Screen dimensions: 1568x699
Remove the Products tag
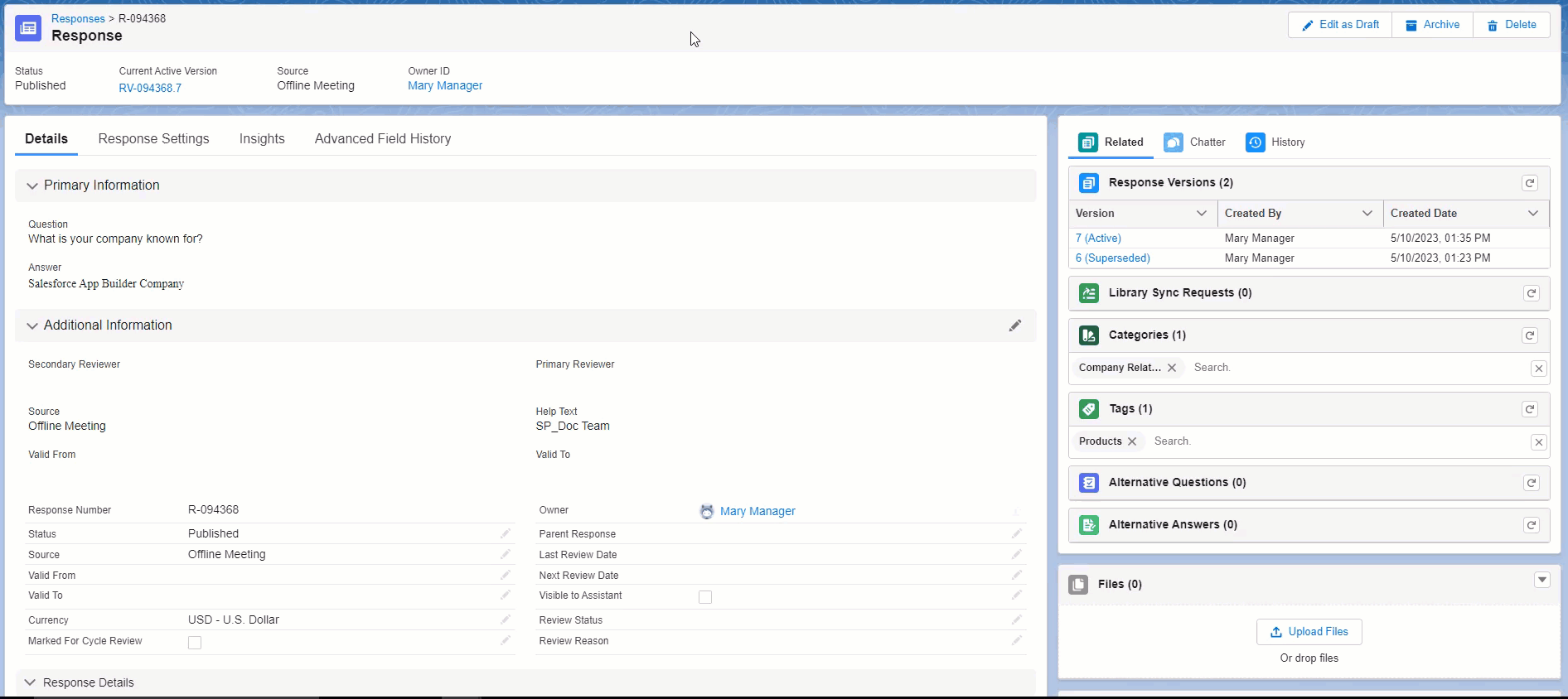click(x=1132, y=441)
